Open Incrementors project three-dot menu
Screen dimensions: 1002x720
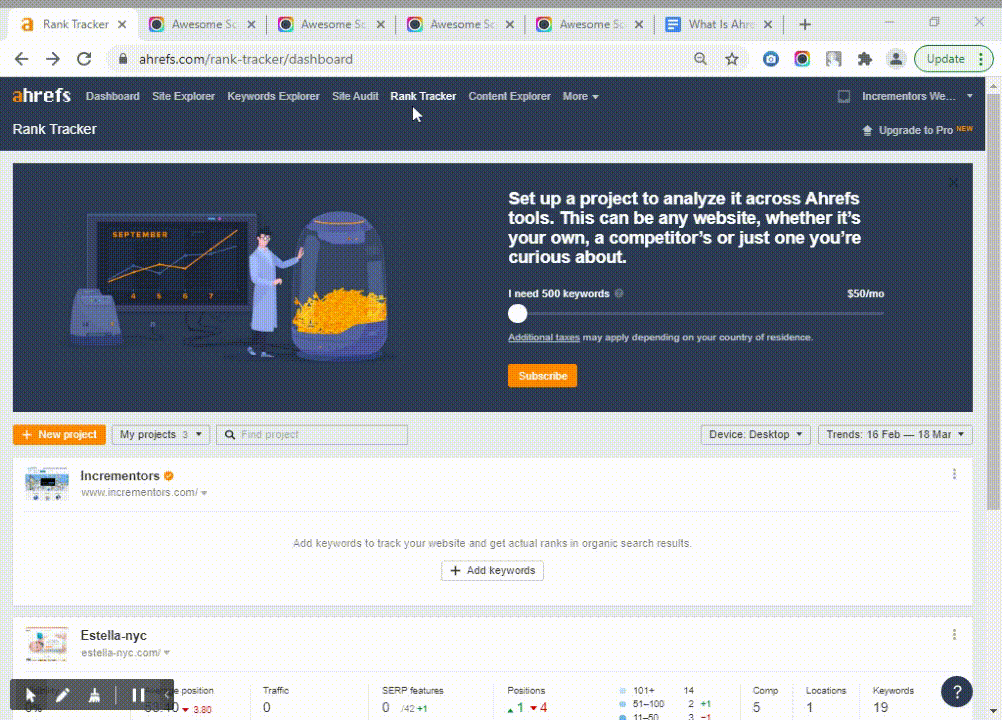pos(954,474)
